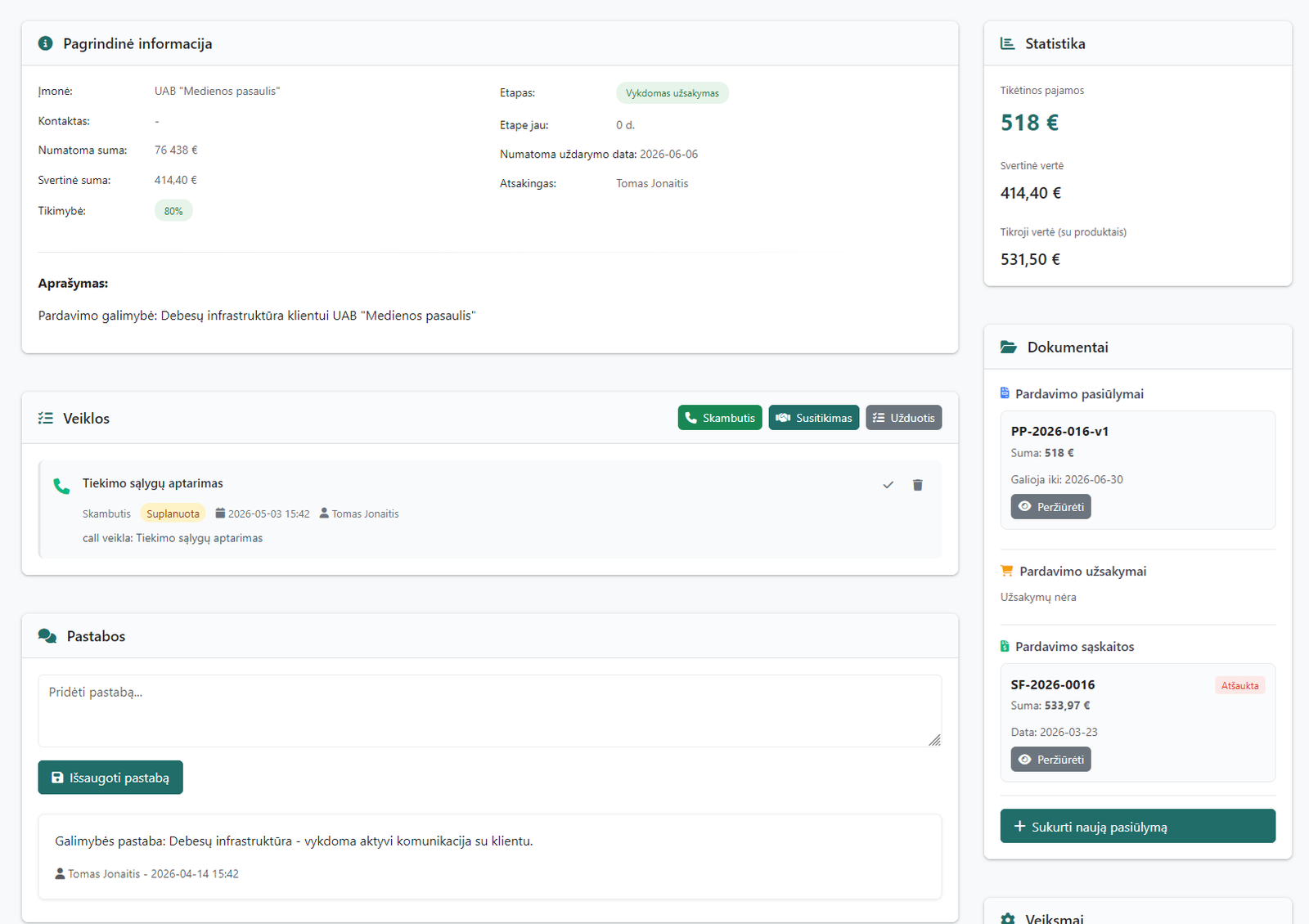Click the Suplanuota status badge

click(x=173, y=514)
